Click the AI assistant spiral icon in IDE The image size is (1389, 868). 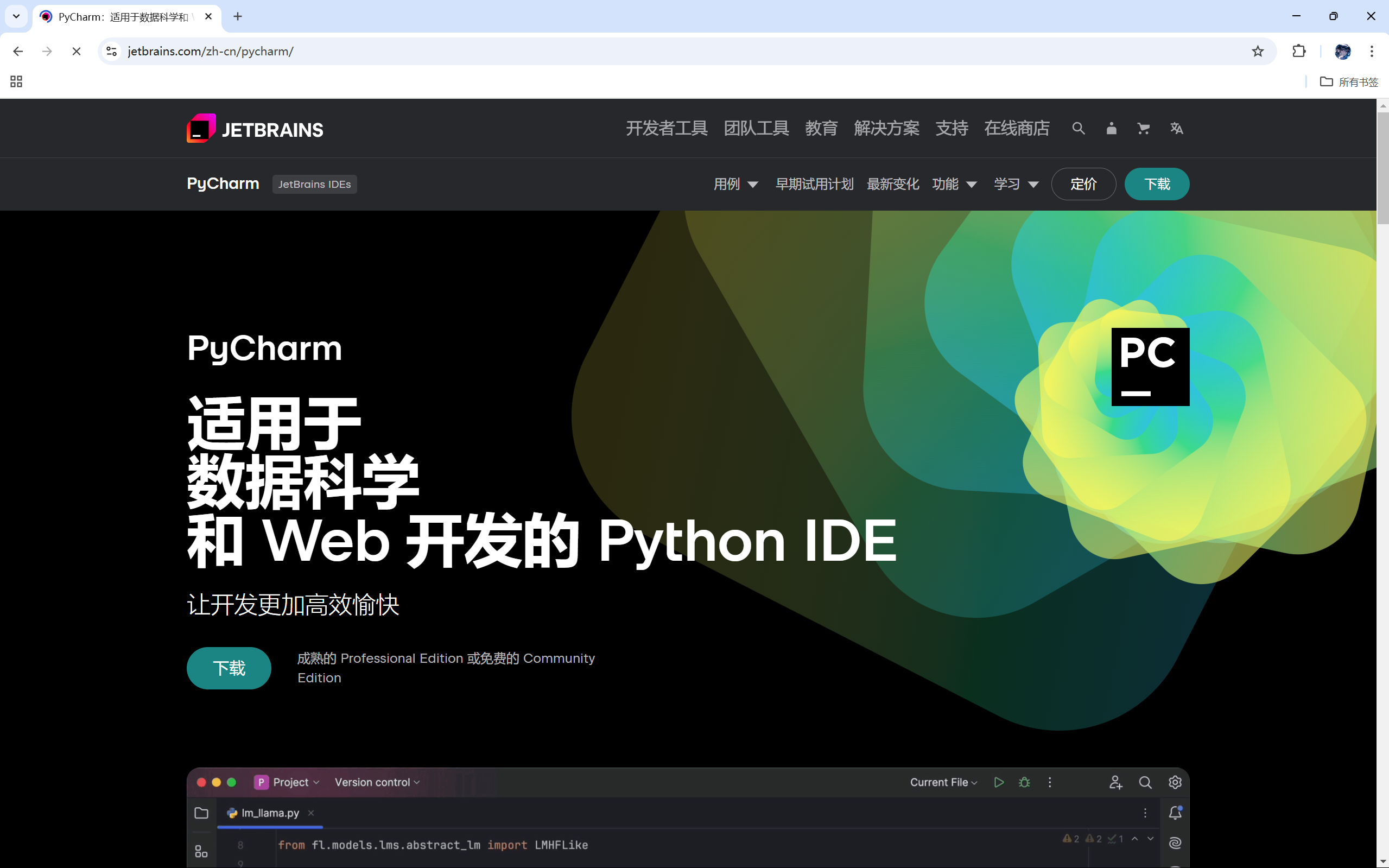coord(1175,842)
